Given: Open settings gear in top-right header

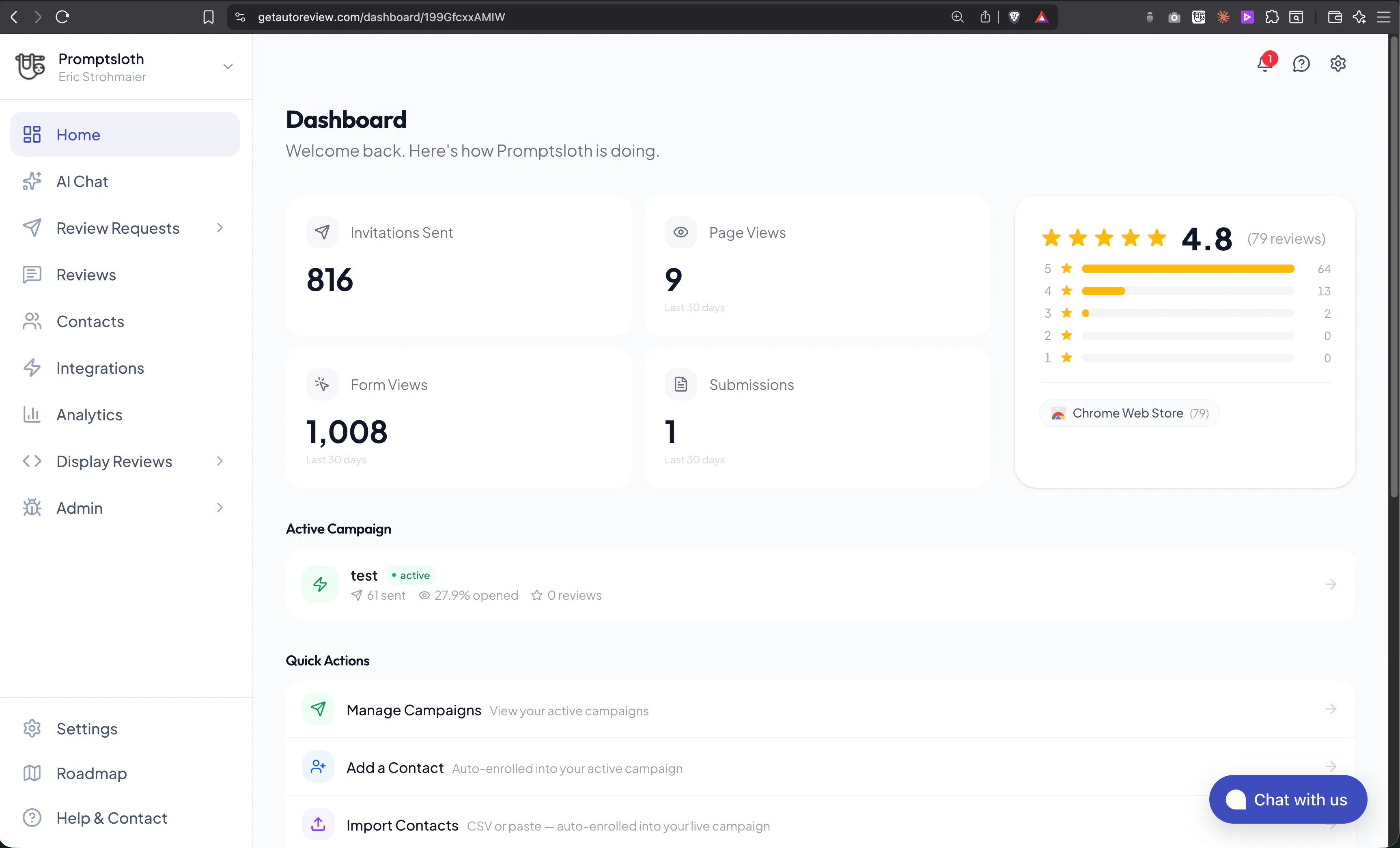Looking at the screenshot, I should 1338,63.
